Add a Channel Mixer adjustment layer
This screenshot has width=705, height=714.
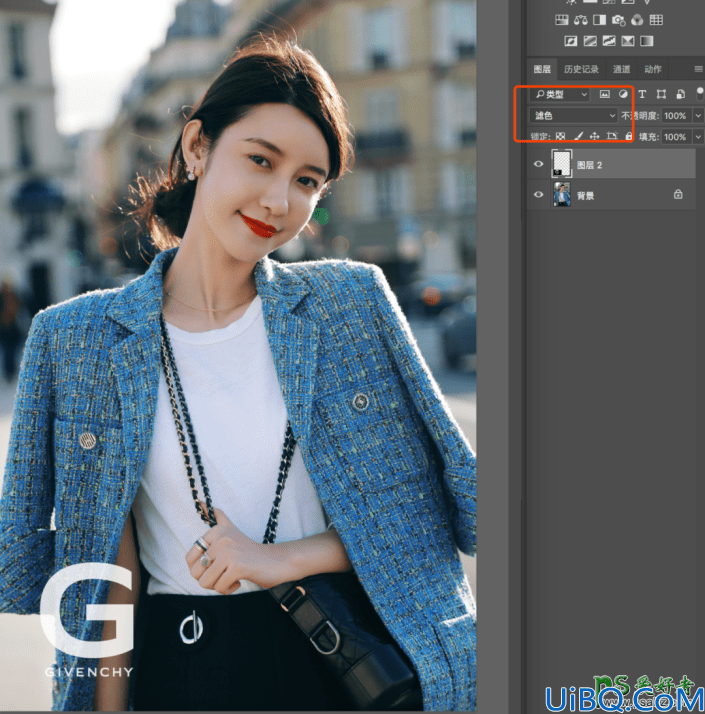pyautogui.click(x=637, y=20)
